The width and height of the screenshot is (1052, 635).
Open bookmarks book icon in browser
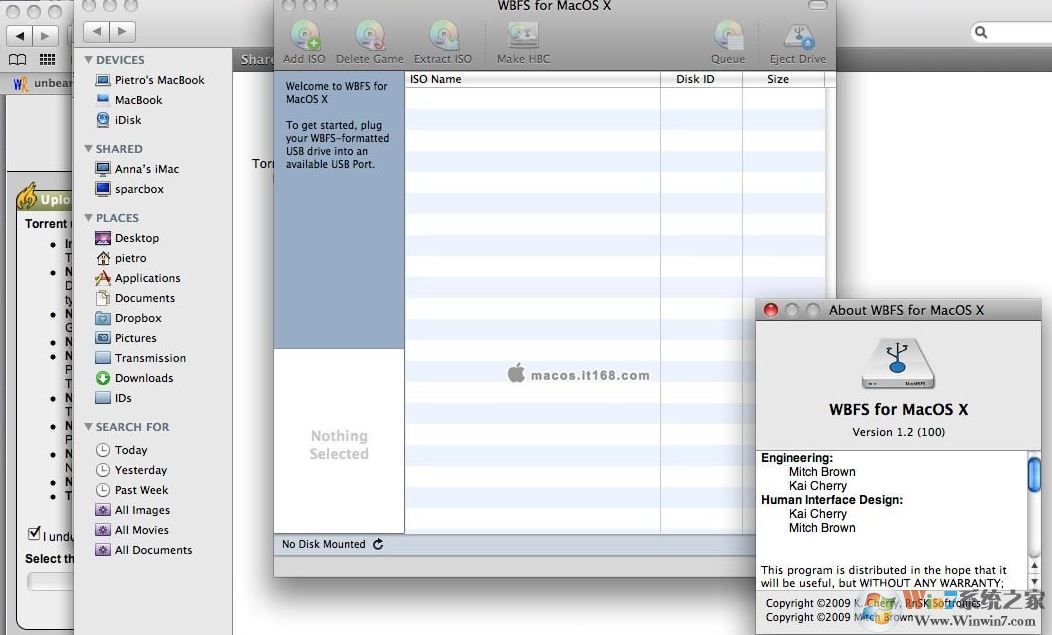pos(17,60)
